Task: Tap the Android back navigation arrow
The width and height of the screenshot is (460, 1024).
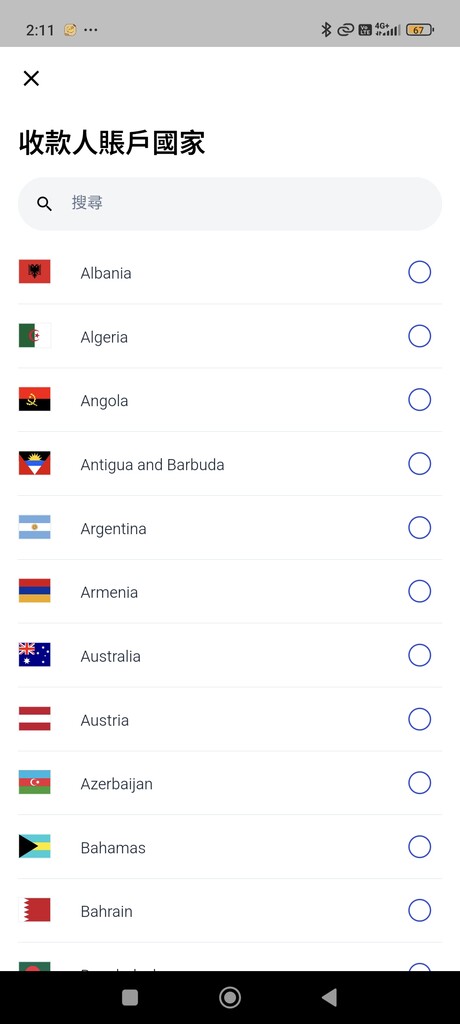Action: click(x=330, y=997)
